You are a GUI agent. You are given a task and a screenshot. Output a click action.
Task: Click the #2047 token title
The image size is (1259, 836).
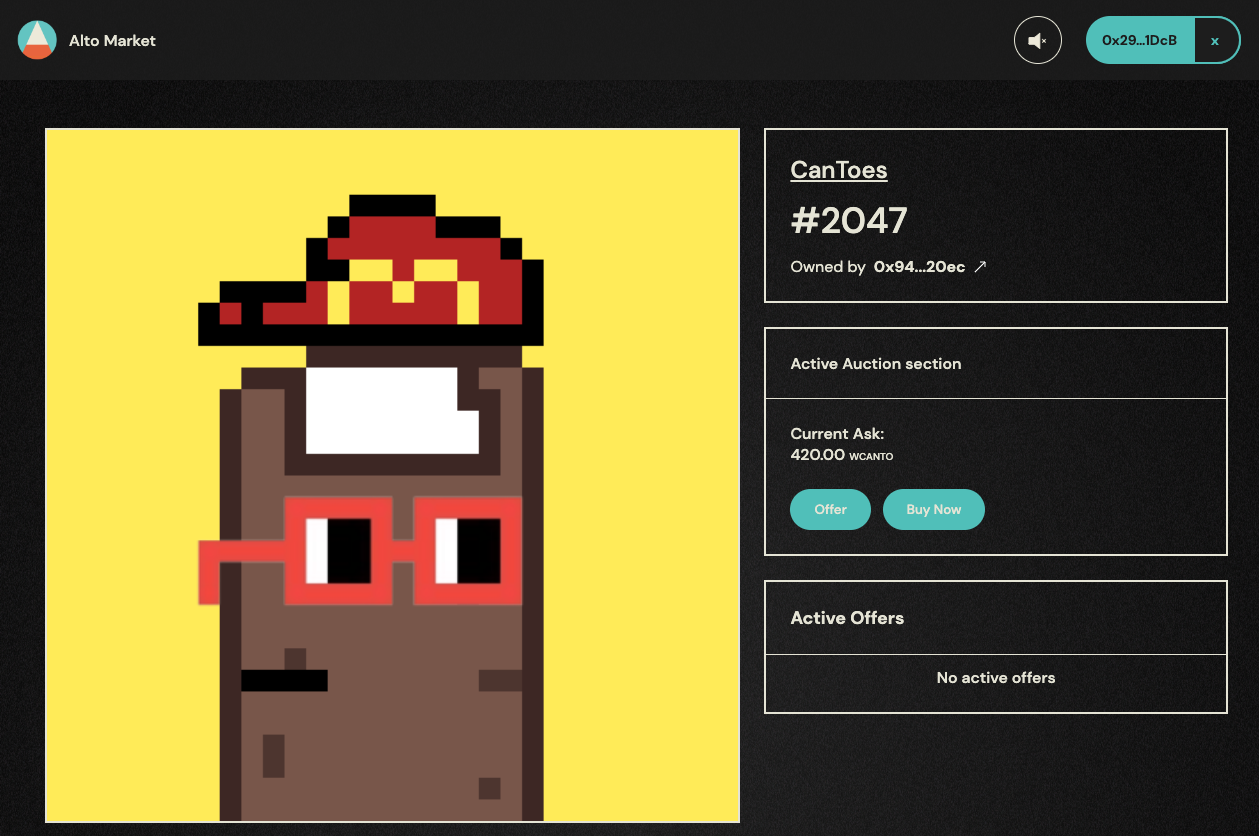848,220
